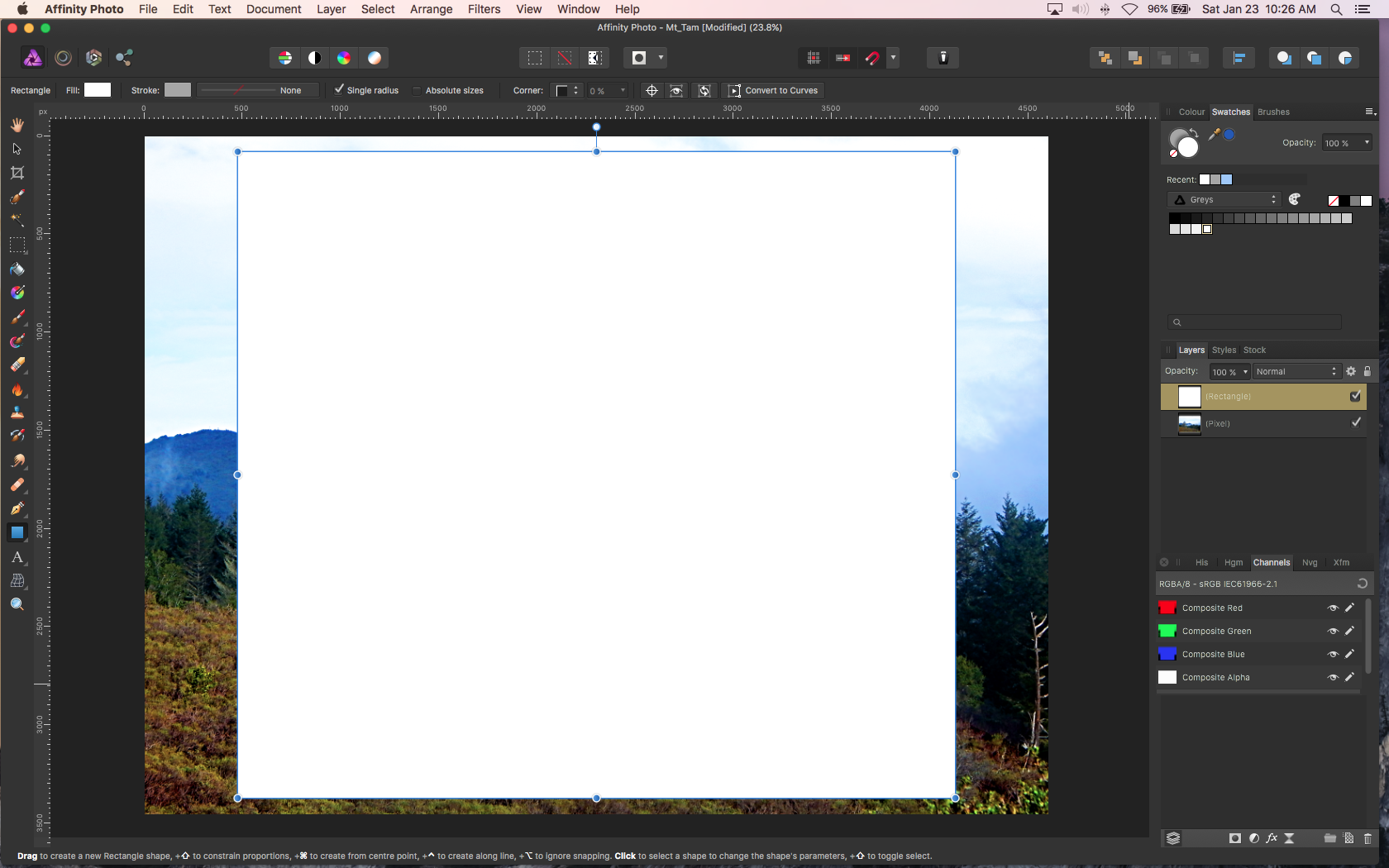Apply Auto Contrast from toolbar

314,58
